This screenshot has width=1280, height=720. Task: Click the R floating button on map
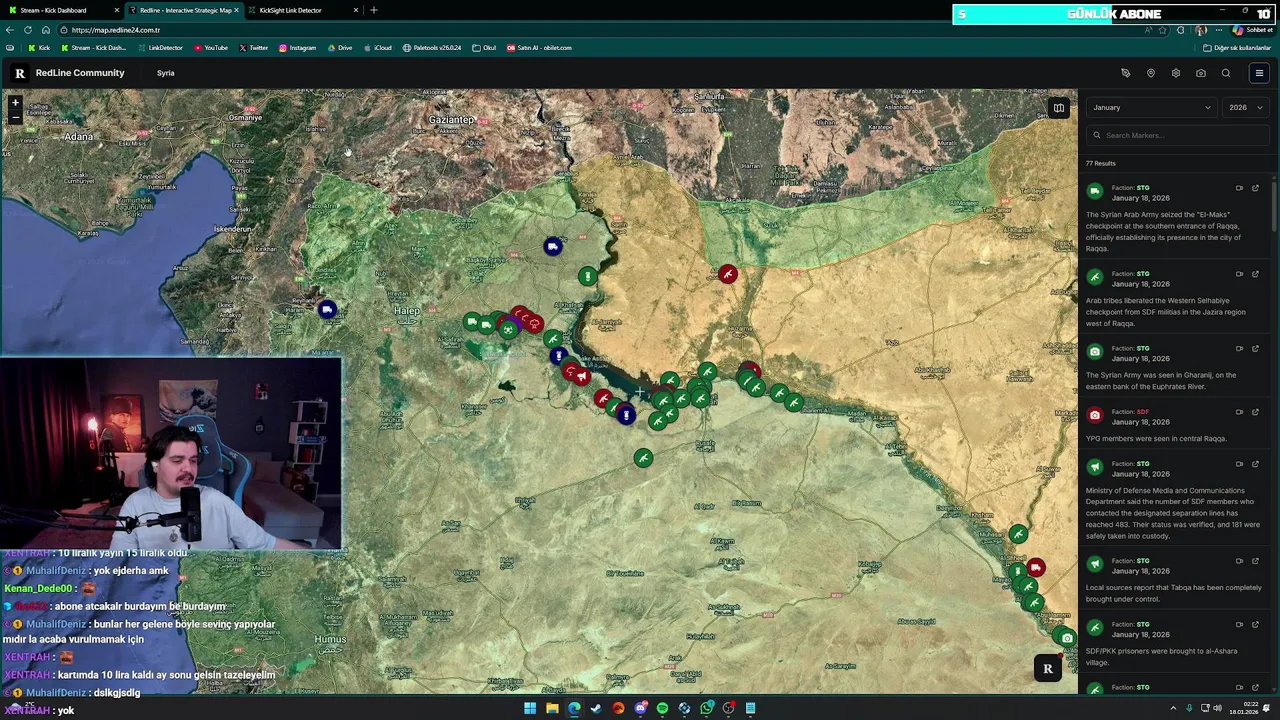(1047, 669)
